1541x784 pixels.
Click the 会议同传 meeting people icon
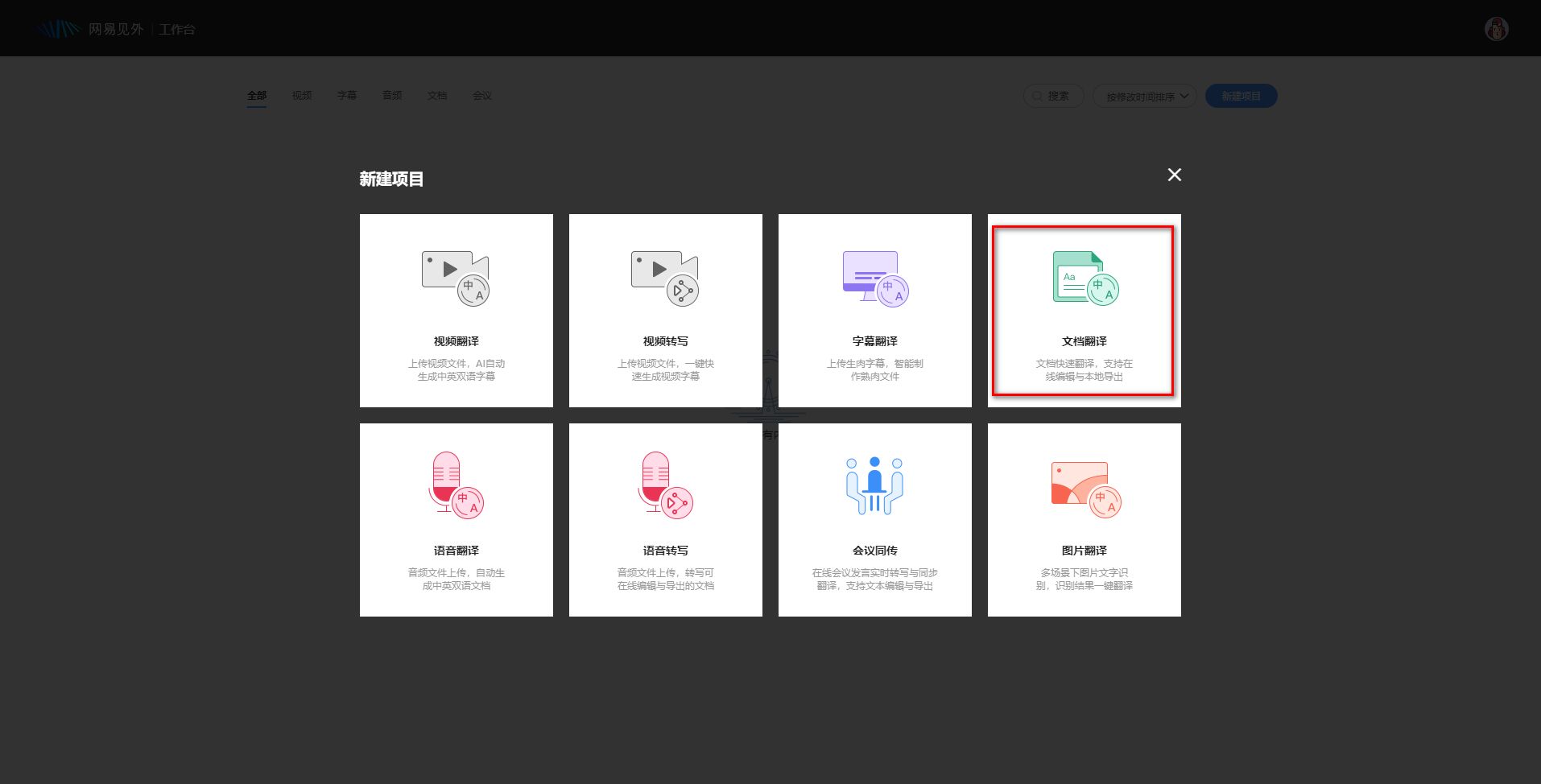pyautogui.click(x=874, y=485)
